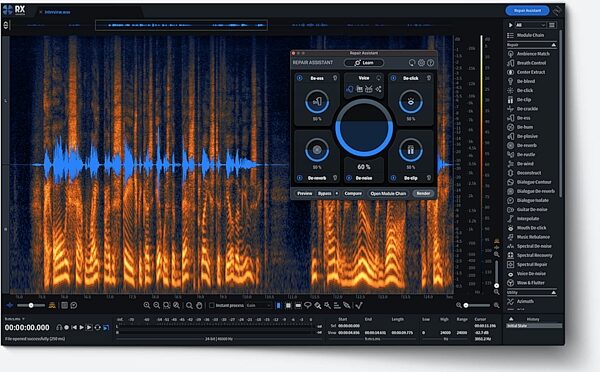Open the Wow & Flutter module
600x372 pixels.
point(526,283)
